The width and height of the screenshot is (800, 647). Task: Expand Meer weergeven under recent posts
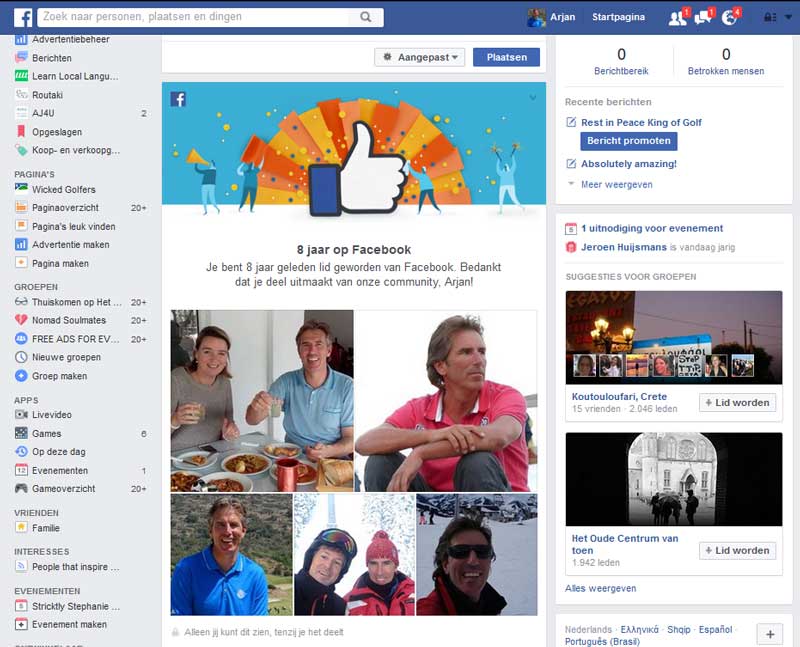617,184
